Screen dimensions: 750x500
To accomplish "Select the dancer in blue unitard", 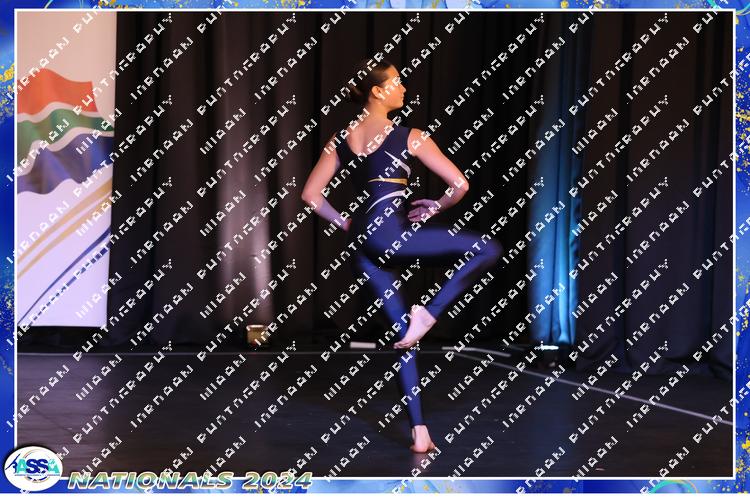I will coord(401,256).
